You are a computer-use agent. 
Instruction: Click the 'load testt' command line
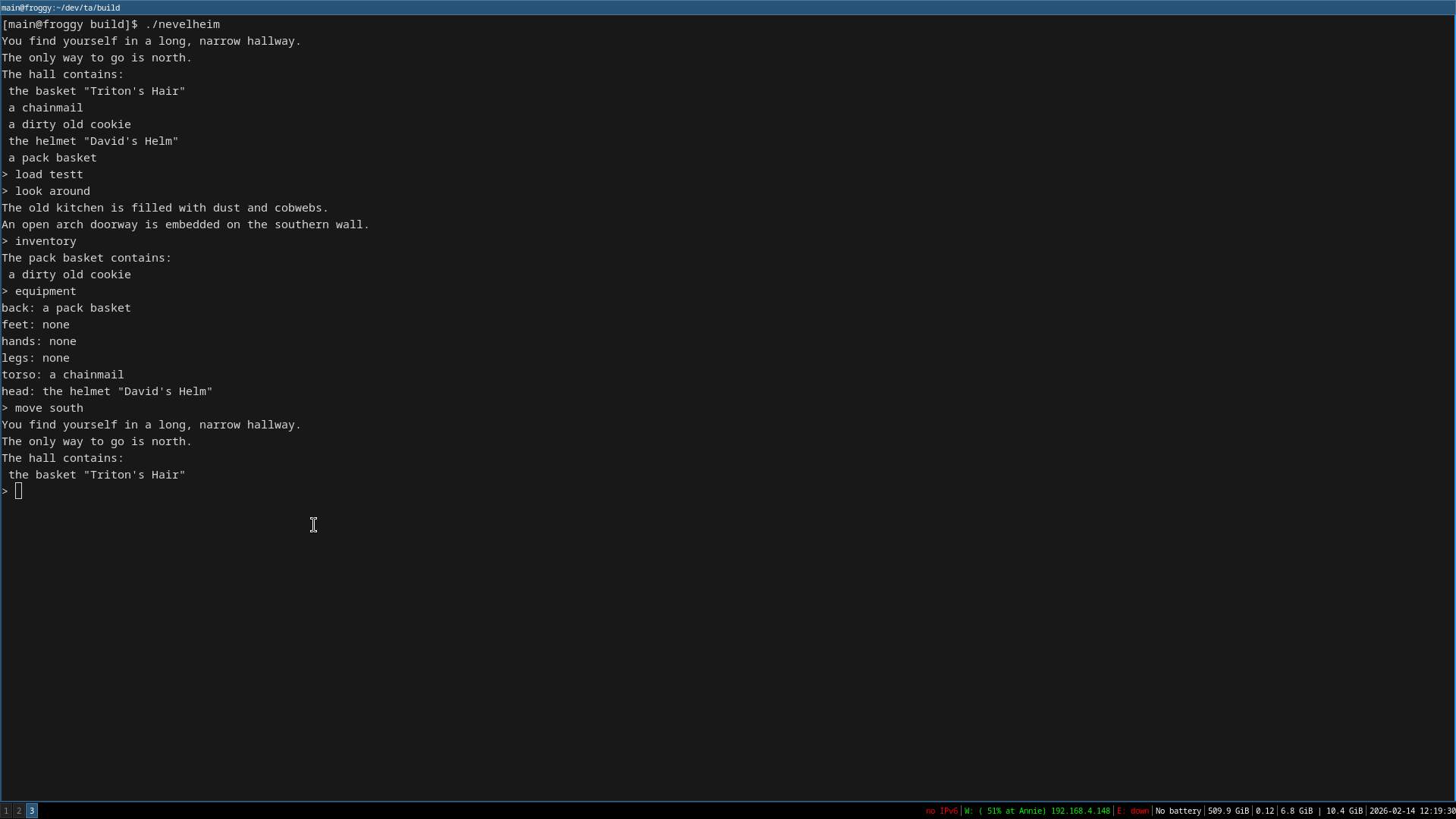49,174
